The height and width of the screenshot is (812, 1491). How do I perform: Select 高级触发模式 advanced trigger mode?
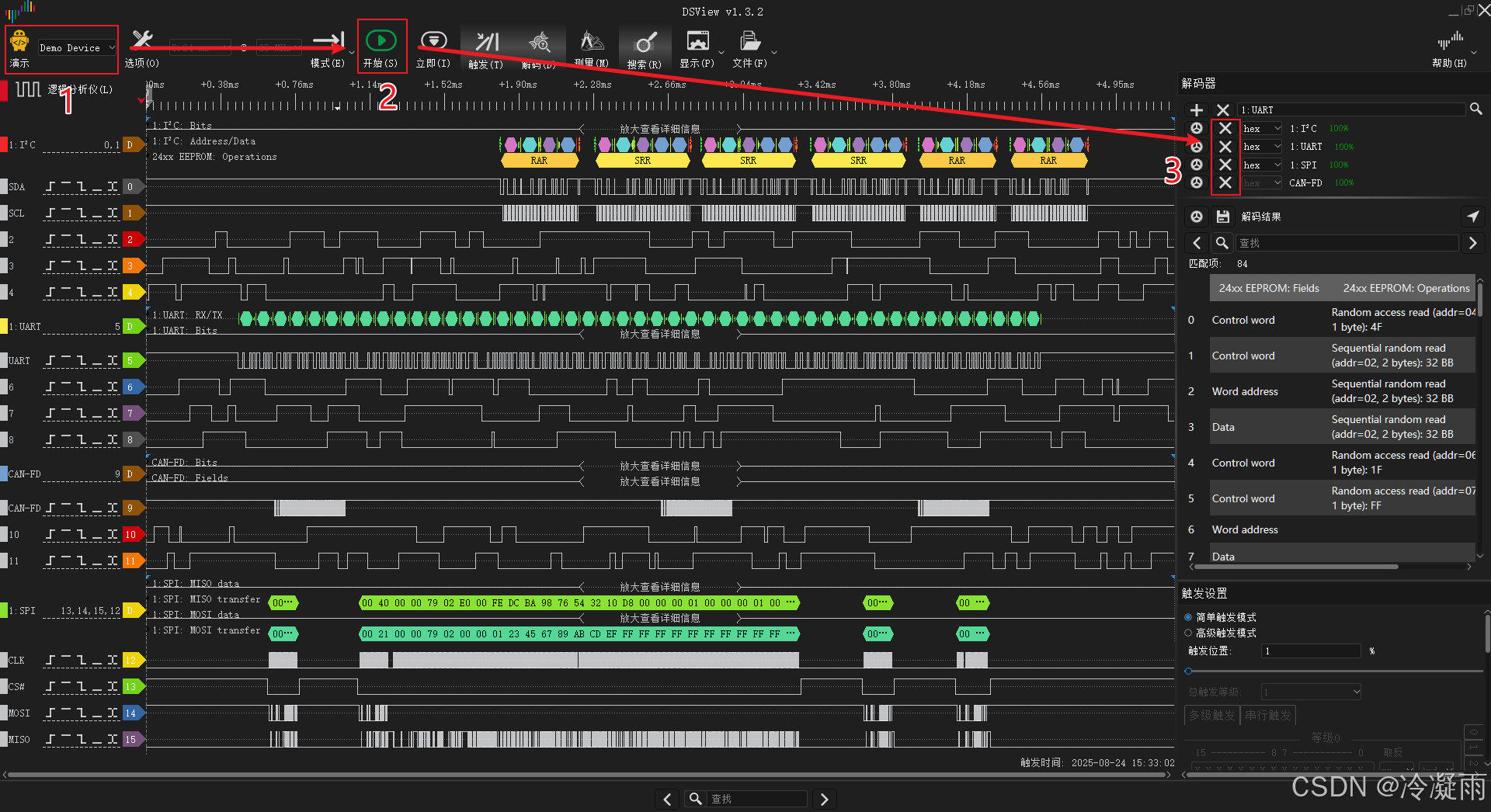(x=1188, y=633)
